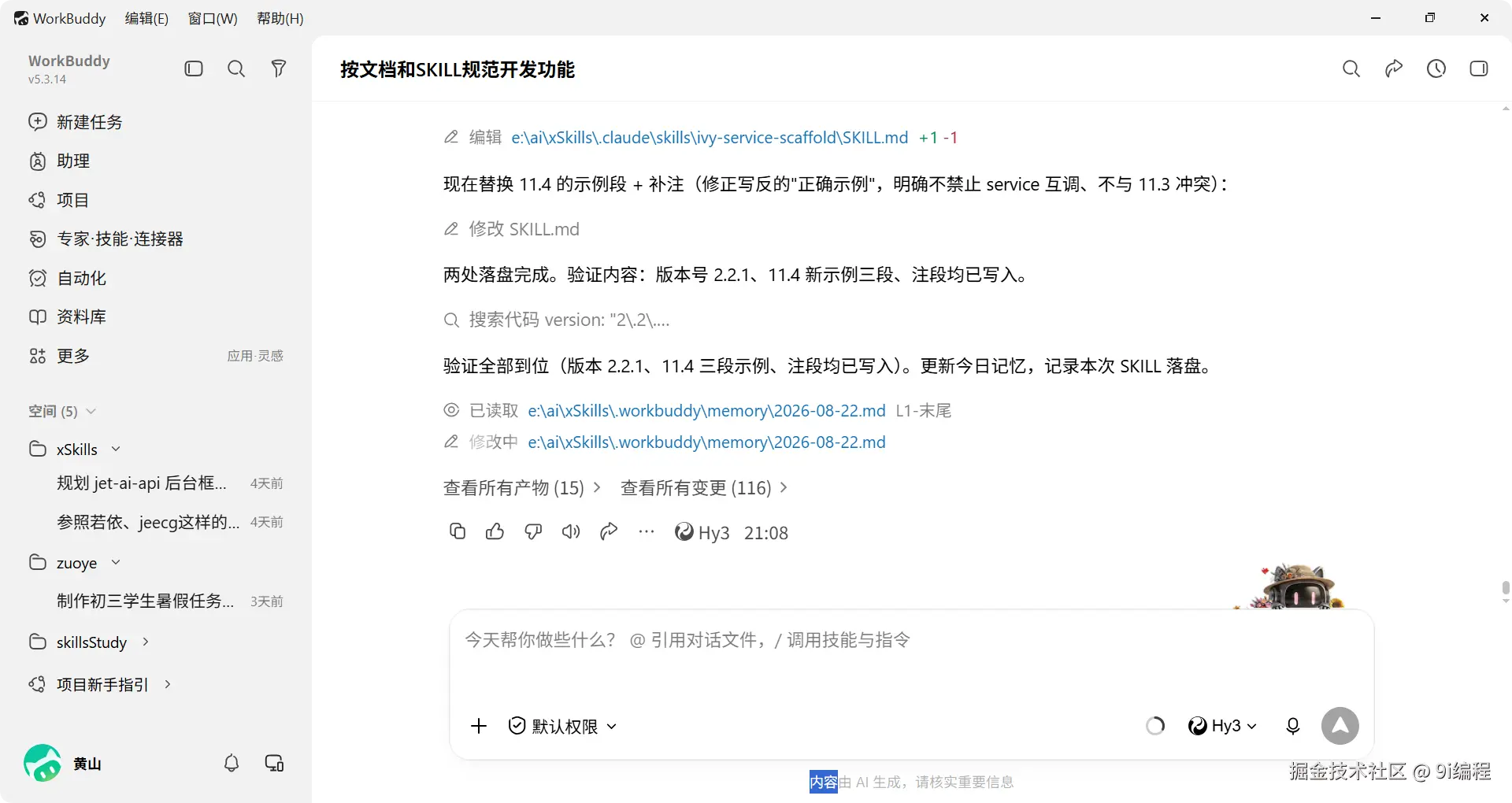This screenshot has width=1512, height=803.
Task: Open the read 2026-08-22.md memory link
Action: coord(706,411)
